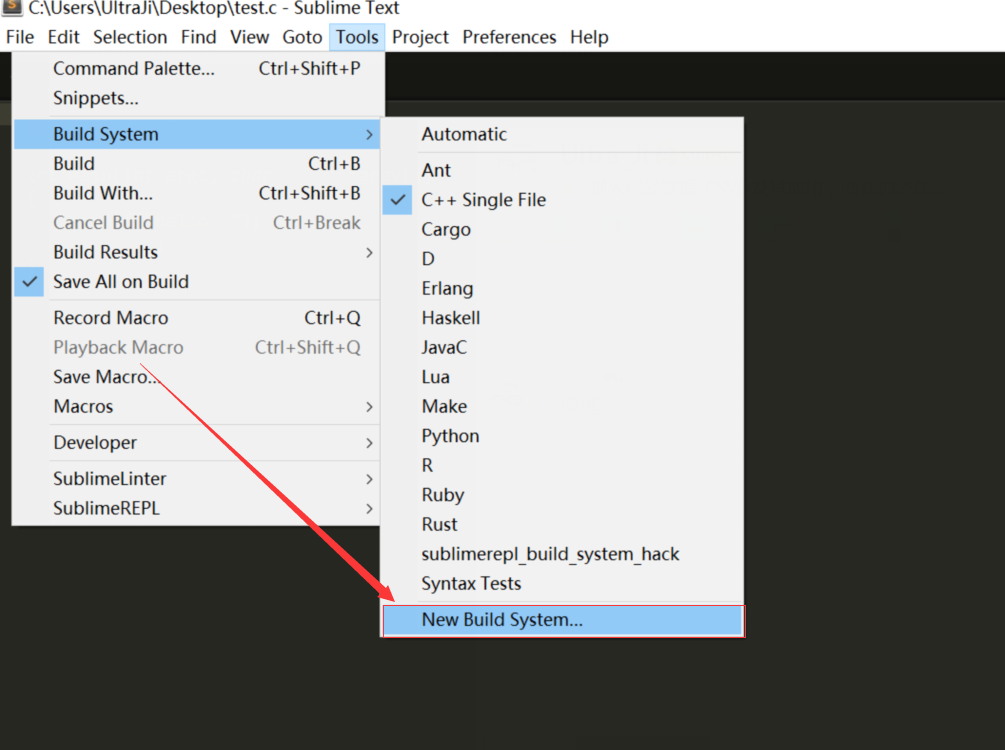Open the Goto menu
This screenshot has height=750, width=1005.
[302, 37]
